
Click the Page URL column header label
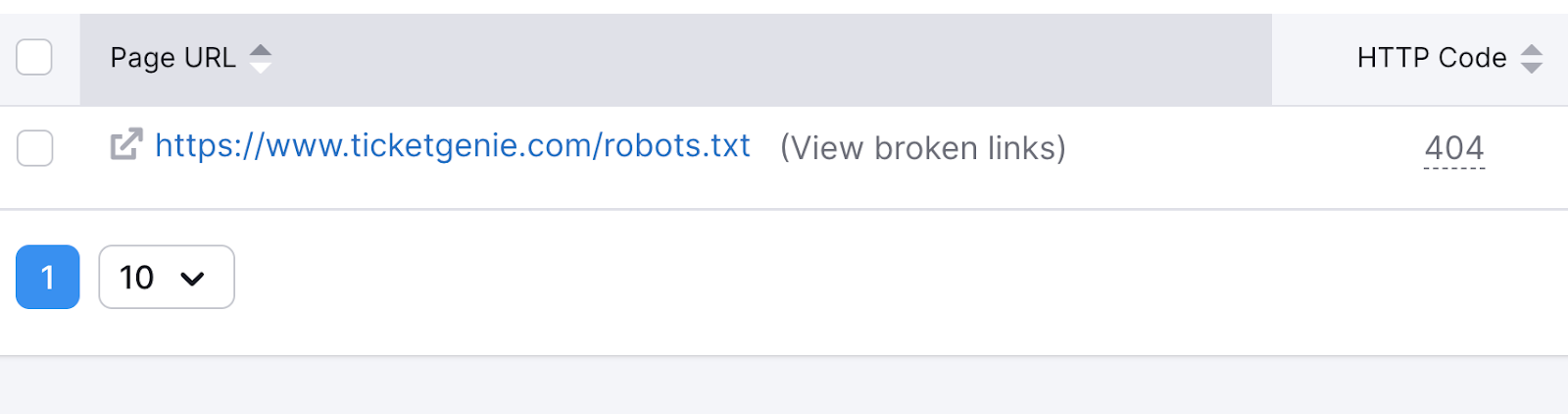coord(173,58)
